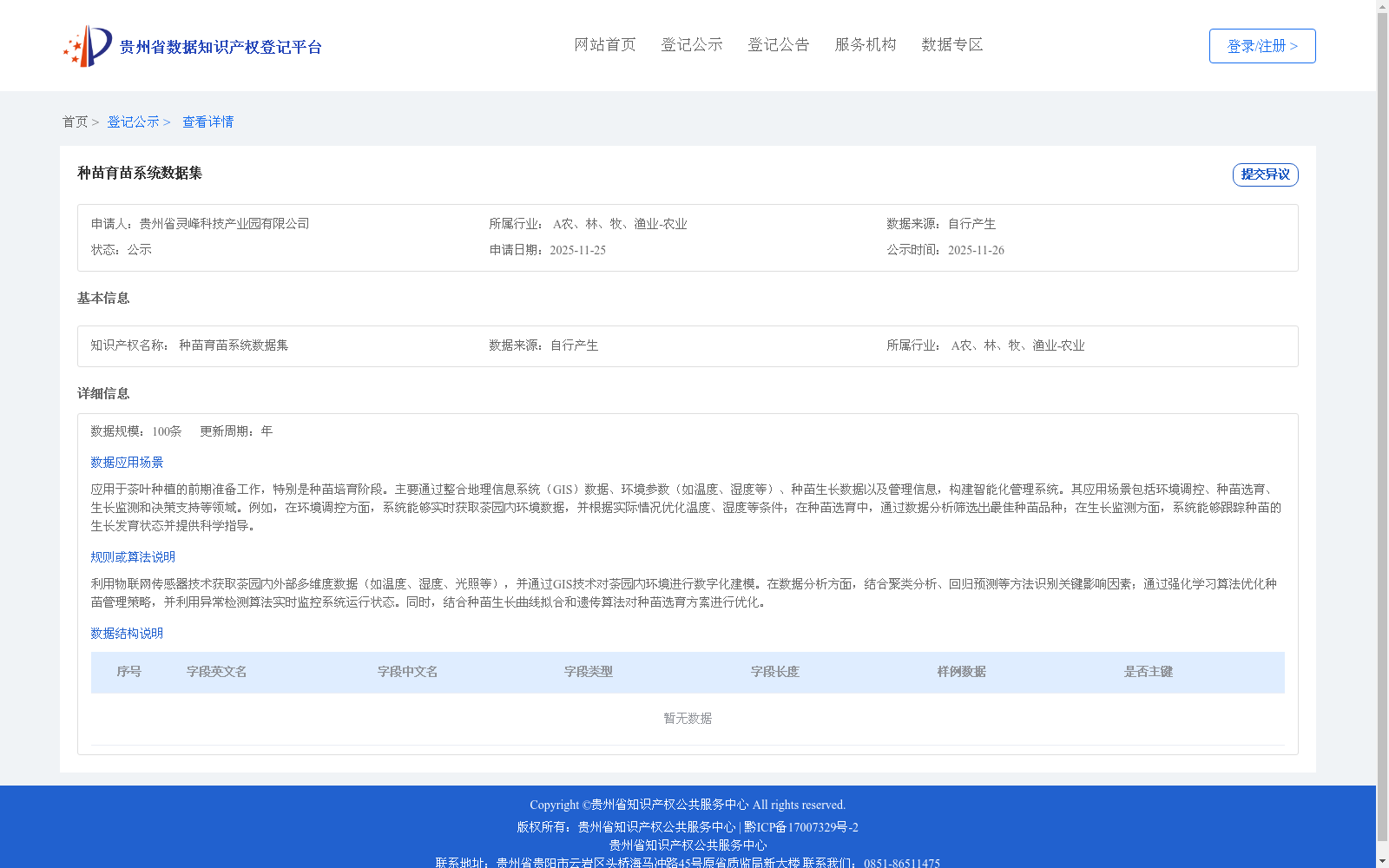Click the 字段英文名 column header
The height and width of the screenshot is (868, 1389).
[x=217, y=672]
